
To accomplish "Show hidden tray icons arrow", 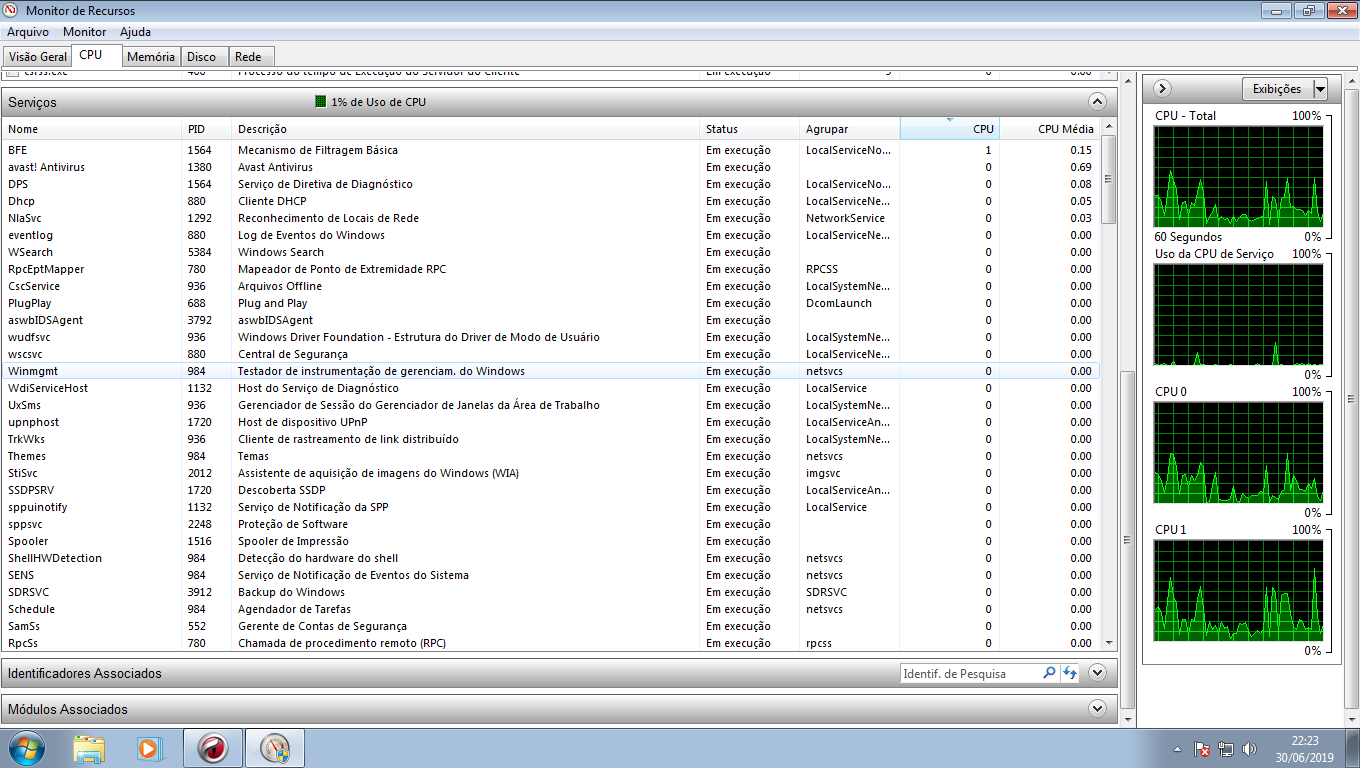I will [1179, 748].
